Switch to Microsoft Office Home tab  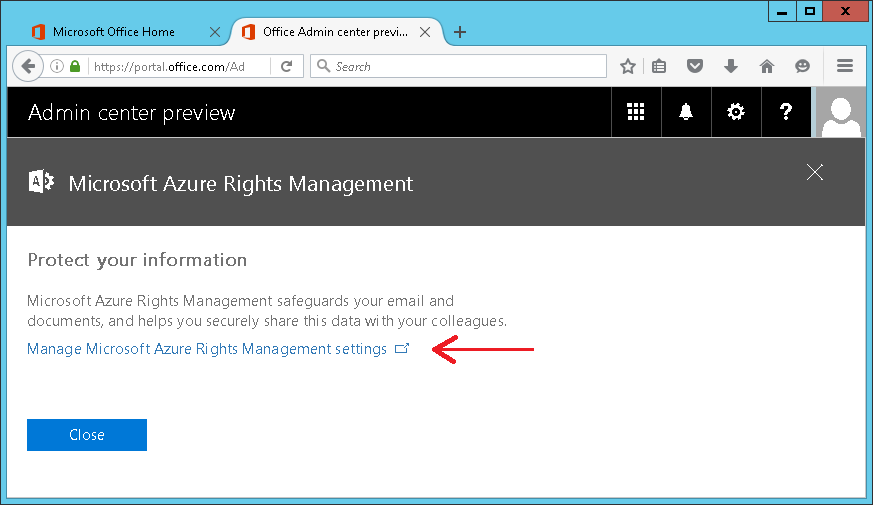[114, 32]
